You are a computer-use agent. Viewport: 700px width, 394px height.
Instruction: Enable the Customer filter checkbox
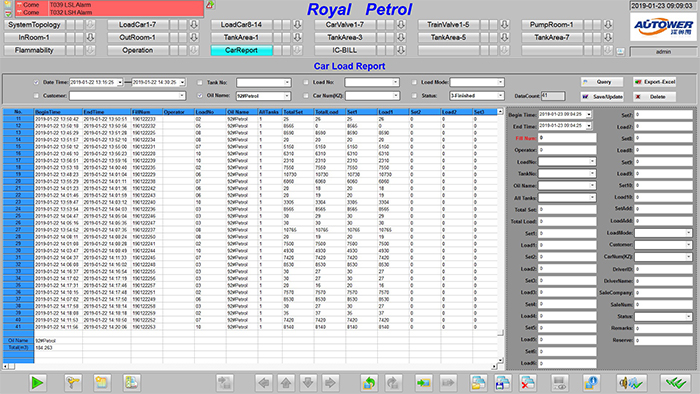36,95
